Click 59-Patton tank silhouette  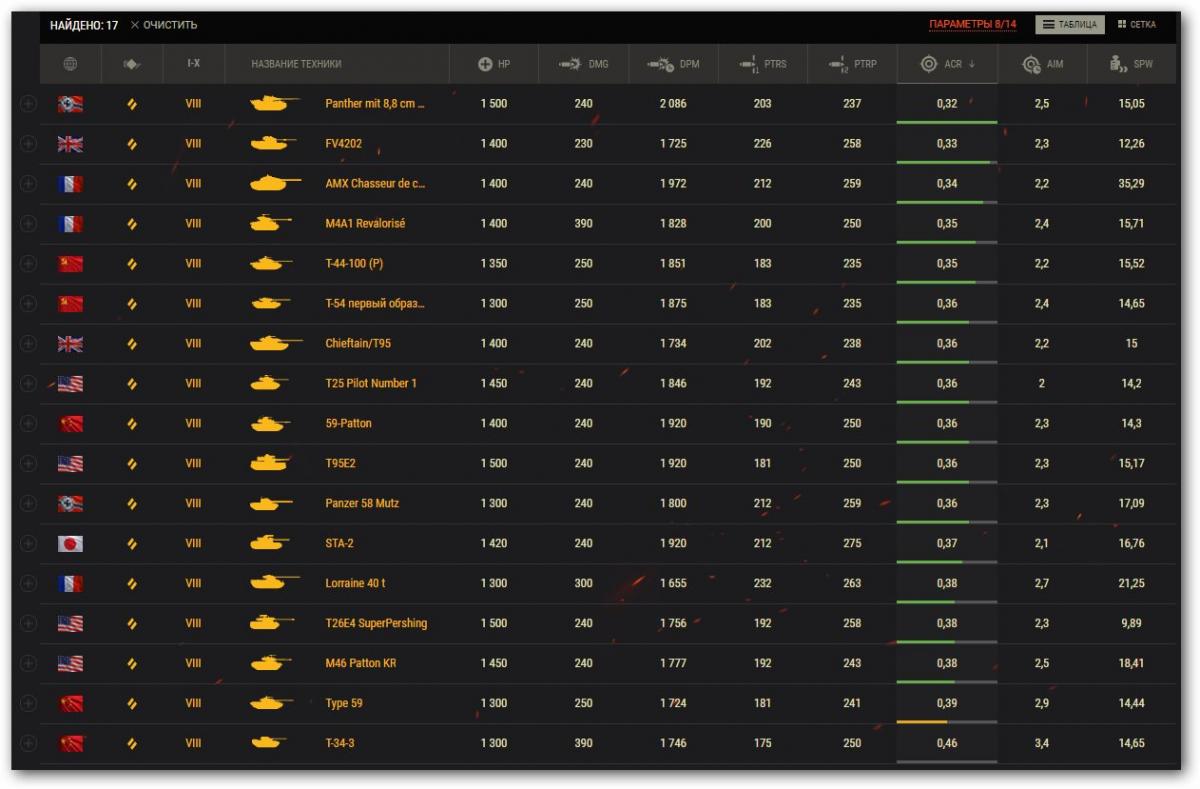270,424
